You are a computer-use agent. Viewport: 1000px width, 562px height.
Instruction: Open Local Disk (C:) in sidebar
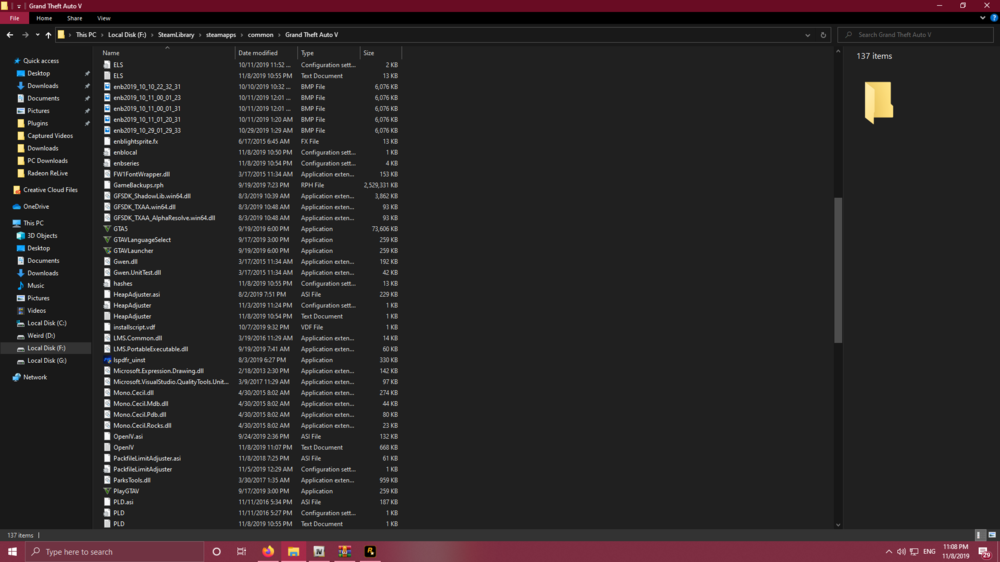[47, 323]
